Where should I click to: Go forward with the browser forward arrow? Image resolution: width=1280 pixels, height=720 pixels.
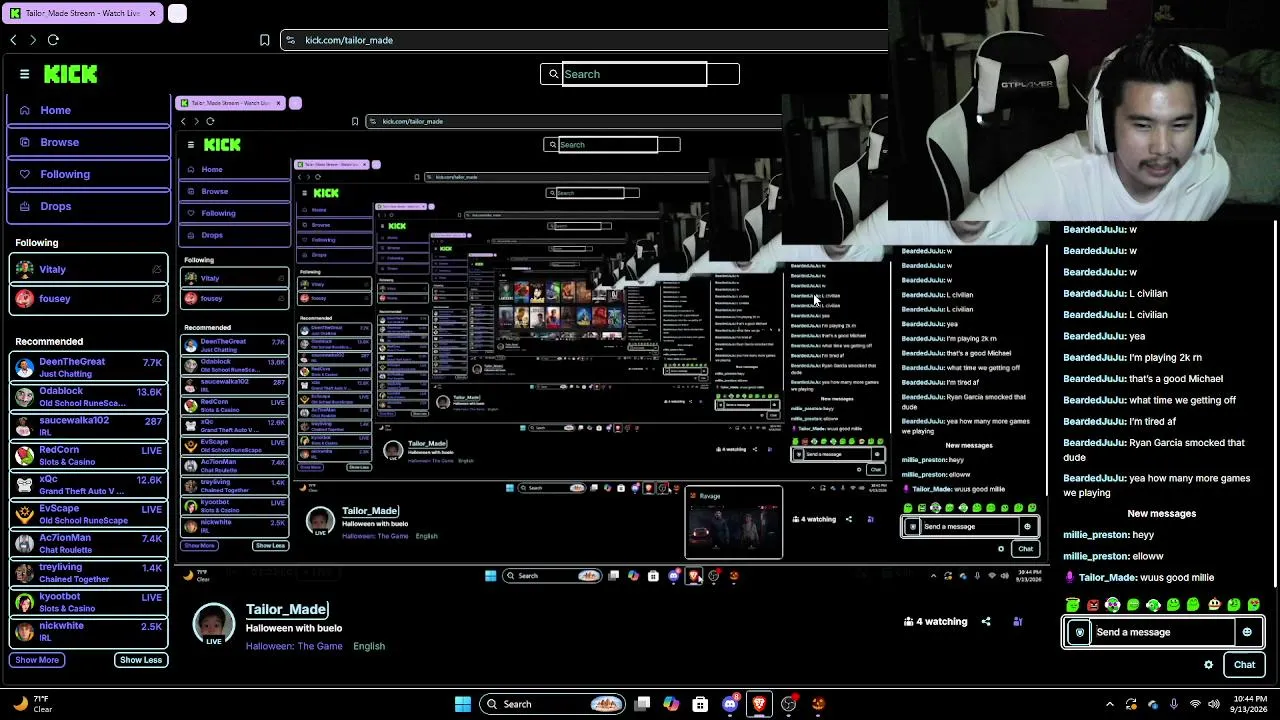[33, 40]
